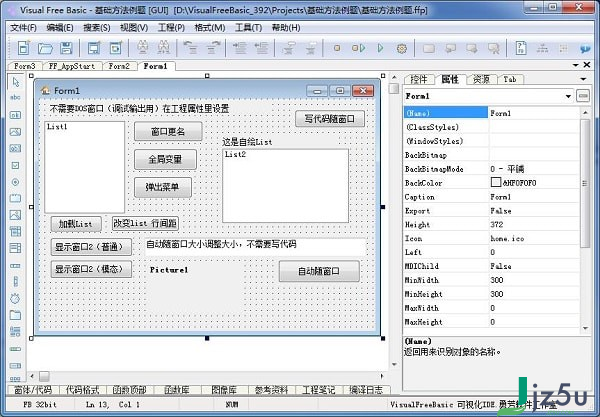Click the designer horizontal scrollbar left arrow
This screenshot has height=417, width=600.
[32, 376]
